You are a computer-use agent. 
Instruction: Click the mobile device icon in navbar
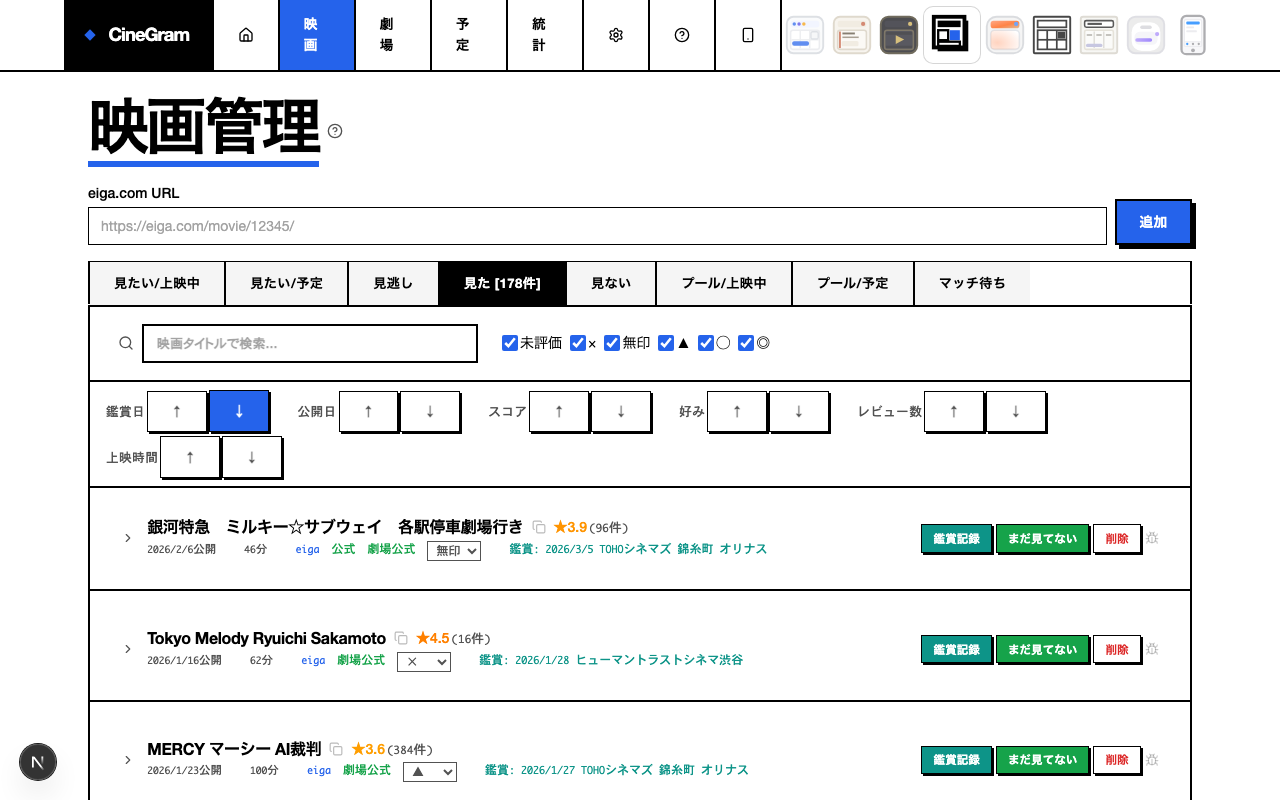(748, 35)
